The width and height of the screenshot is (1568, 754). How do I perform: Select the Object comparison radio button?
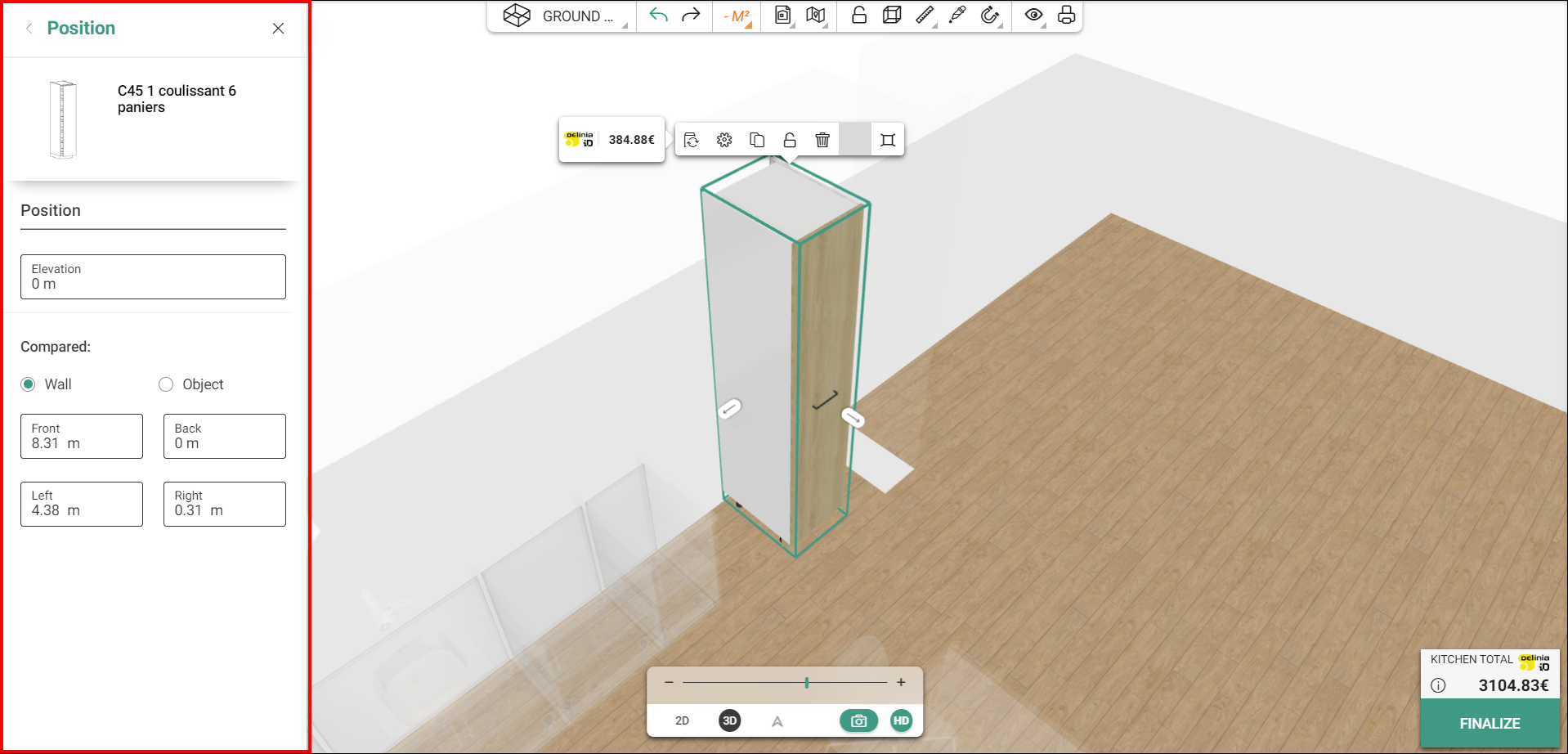[166, 384]
